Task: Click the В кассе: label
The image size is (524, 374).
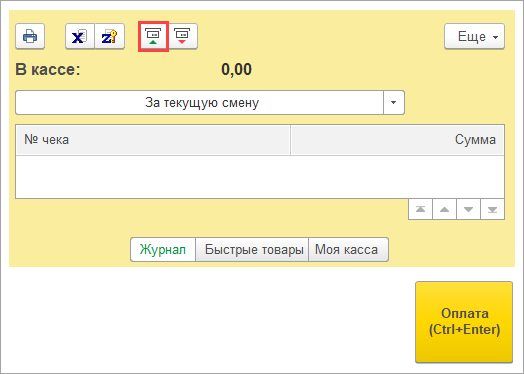Action: coord(48,70)
